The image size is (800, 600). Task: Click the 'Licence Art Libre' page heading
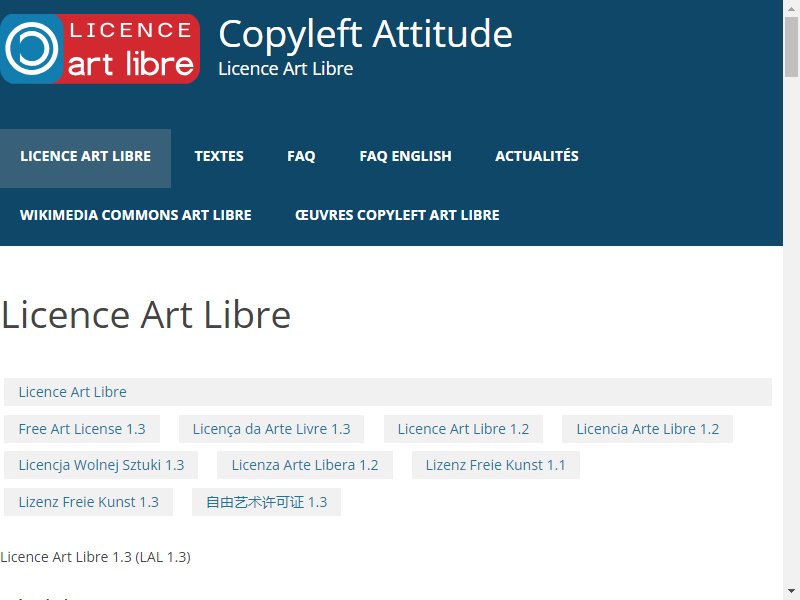click(x=146, y=315)
